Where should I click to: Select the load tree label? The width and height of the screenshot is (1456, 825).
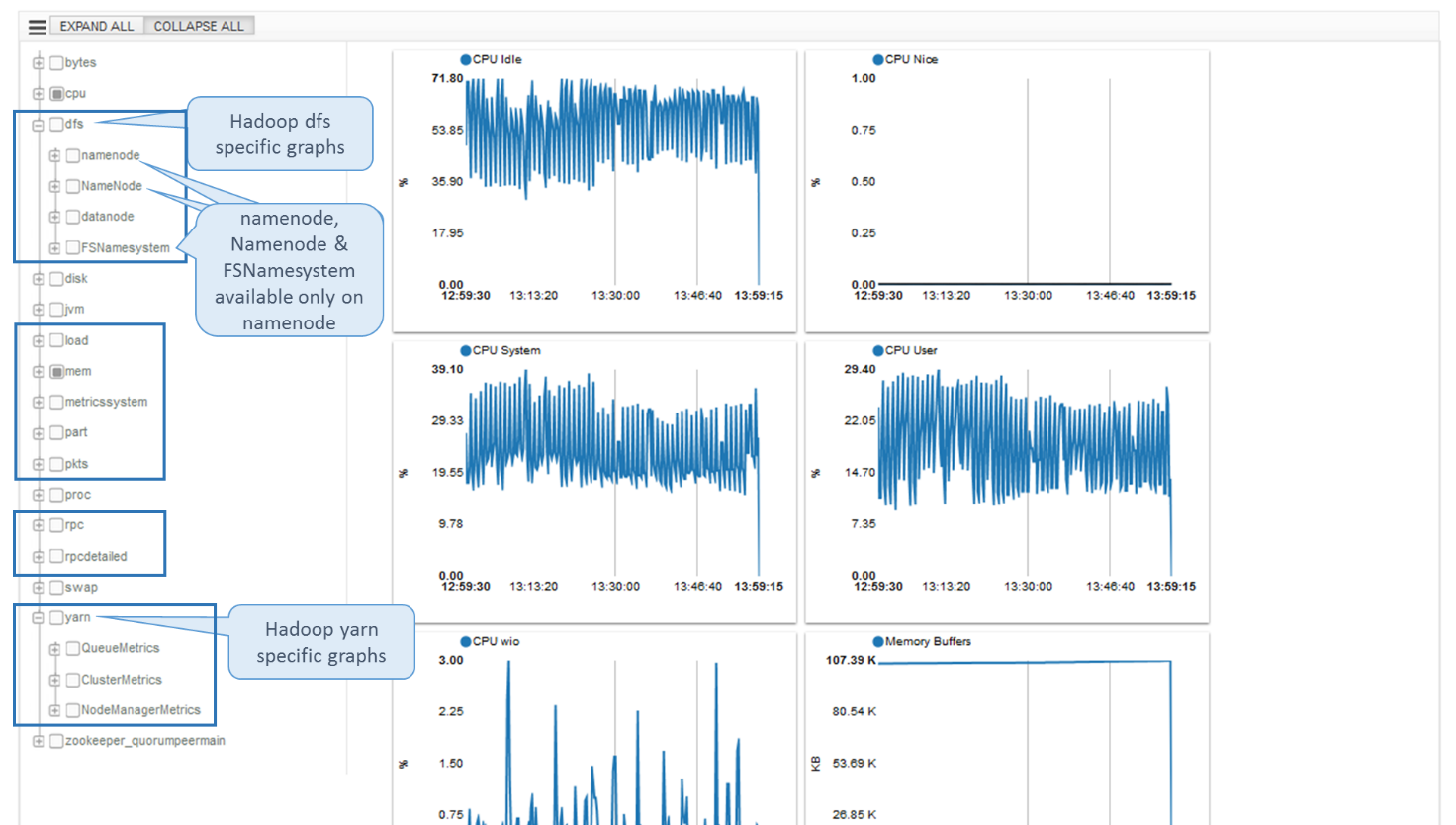(76, 340)
